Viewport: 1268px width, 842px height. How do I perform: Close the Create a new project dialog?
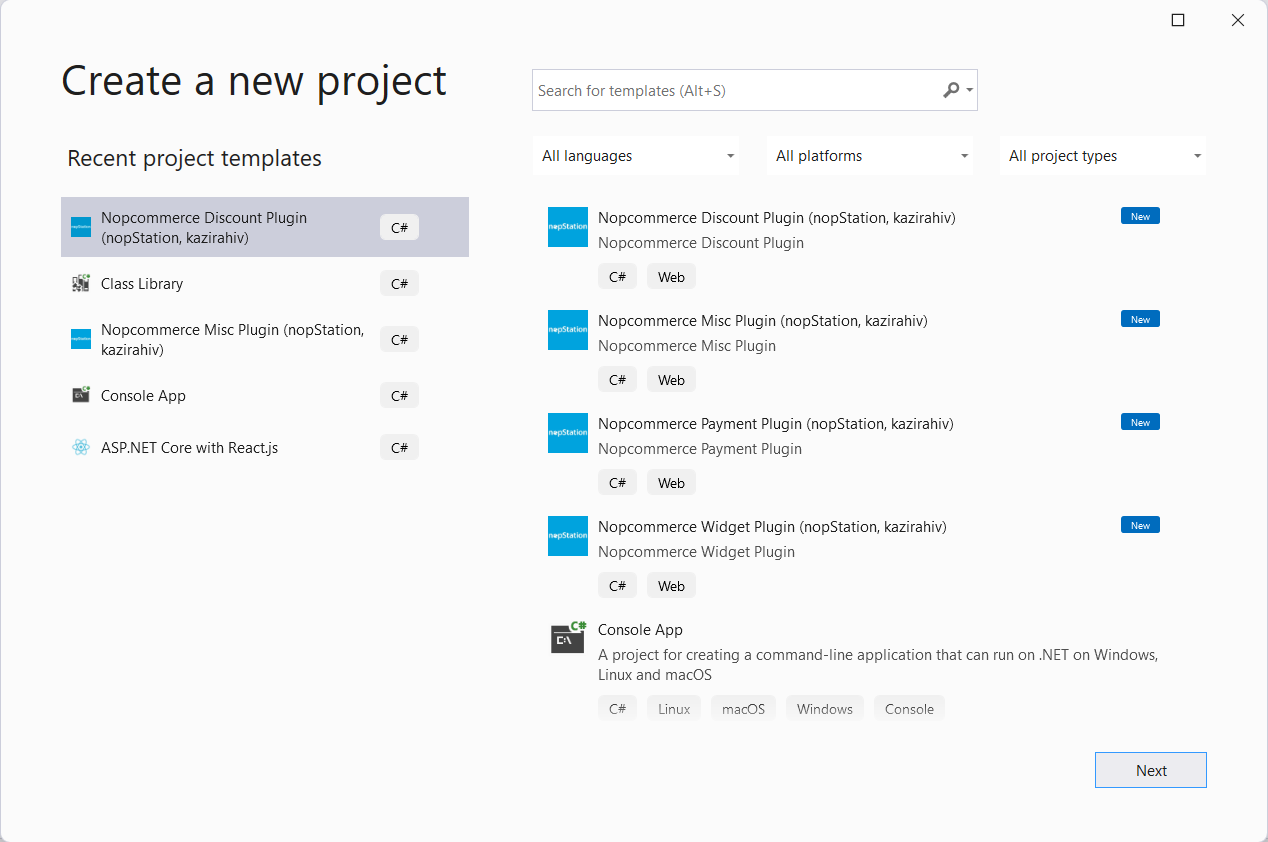coord(1238,20)
